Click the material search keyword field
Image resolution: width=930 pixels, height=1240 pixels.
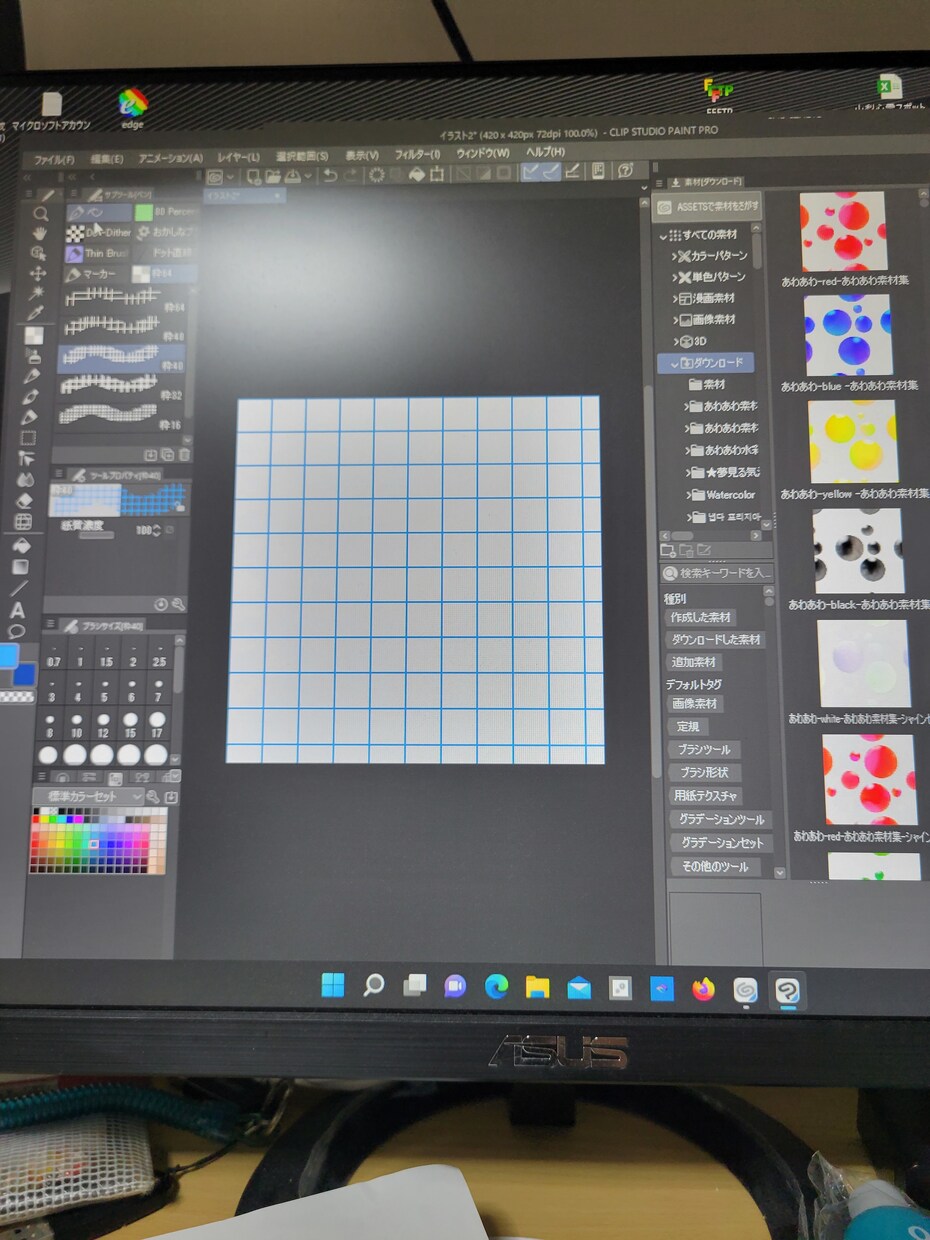tap(718, 573)
